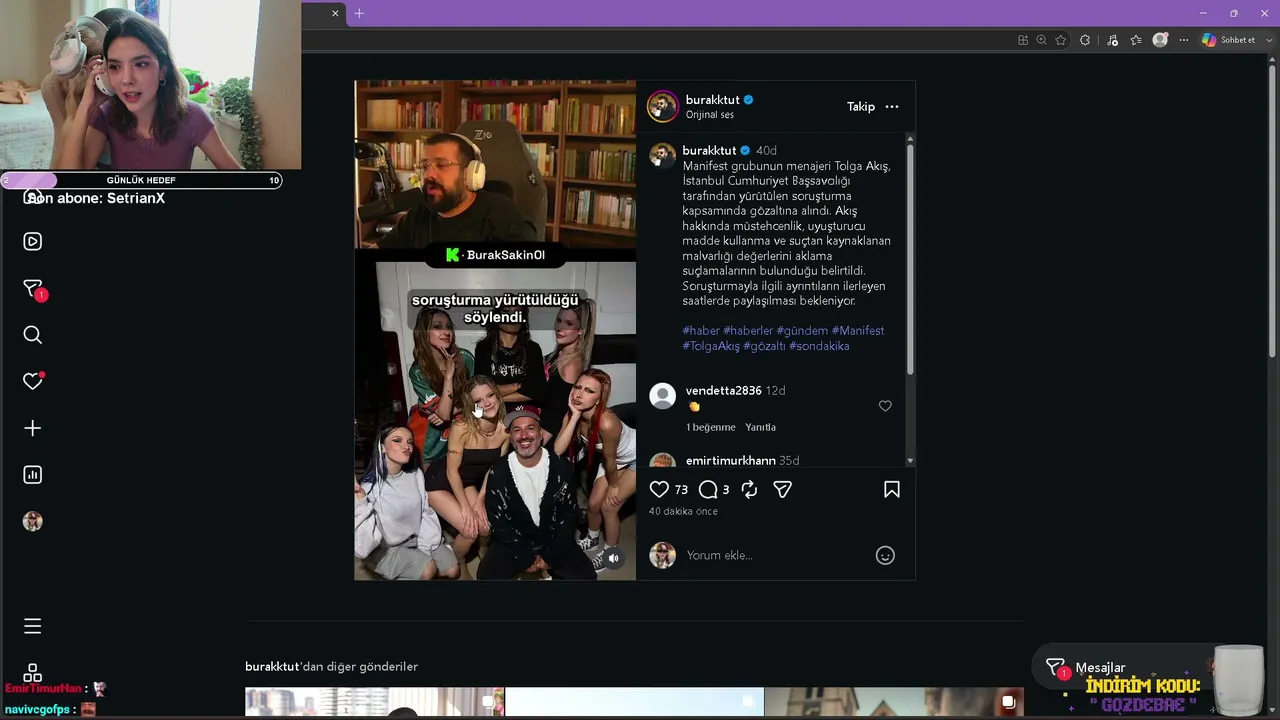Open the #TolgaAkış hashtag

(x=711, y=346)
